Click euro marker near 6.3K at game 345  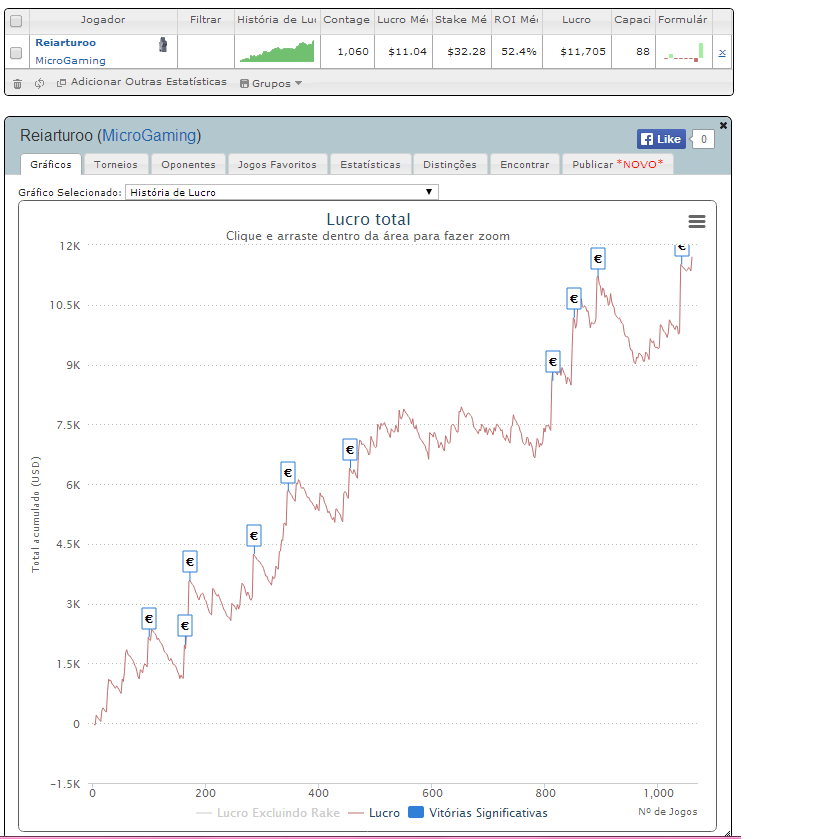click(288, 473)
